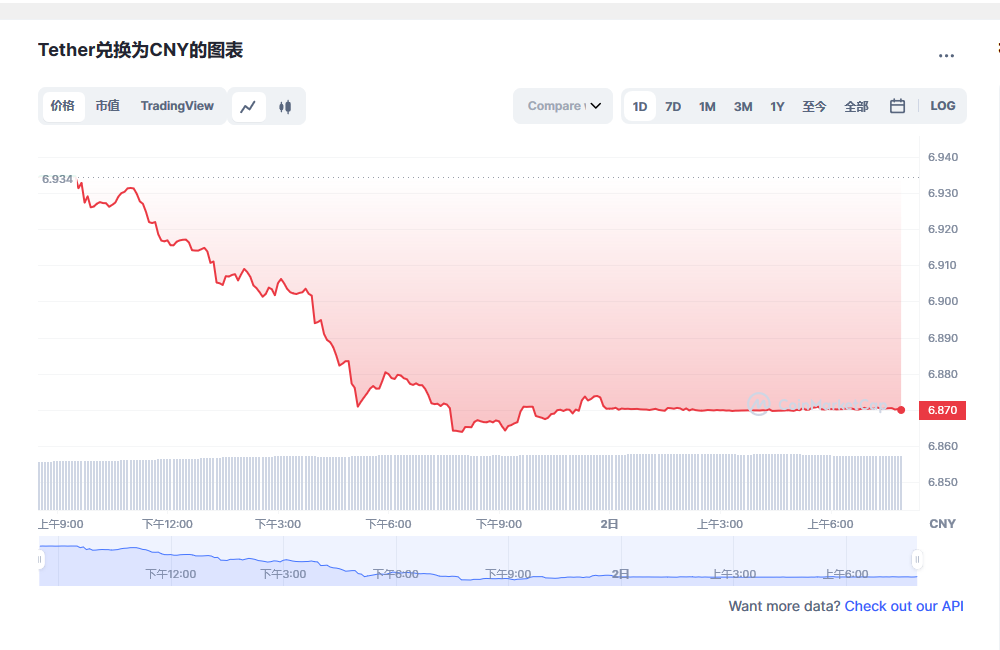
Task: Switch to the candlestick chart icon
Action: [x=285, y=105]
